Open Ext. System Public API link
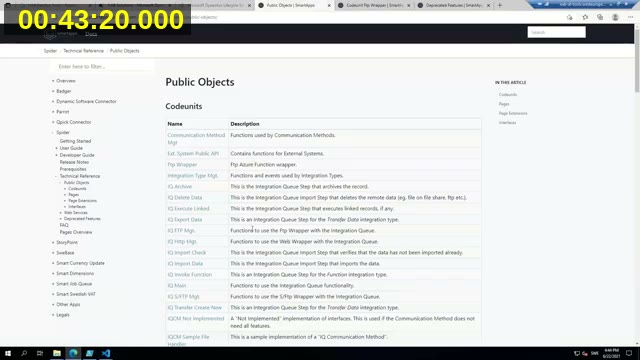The width and height of the screenshot is (640, 360). [x=193, y=153]
